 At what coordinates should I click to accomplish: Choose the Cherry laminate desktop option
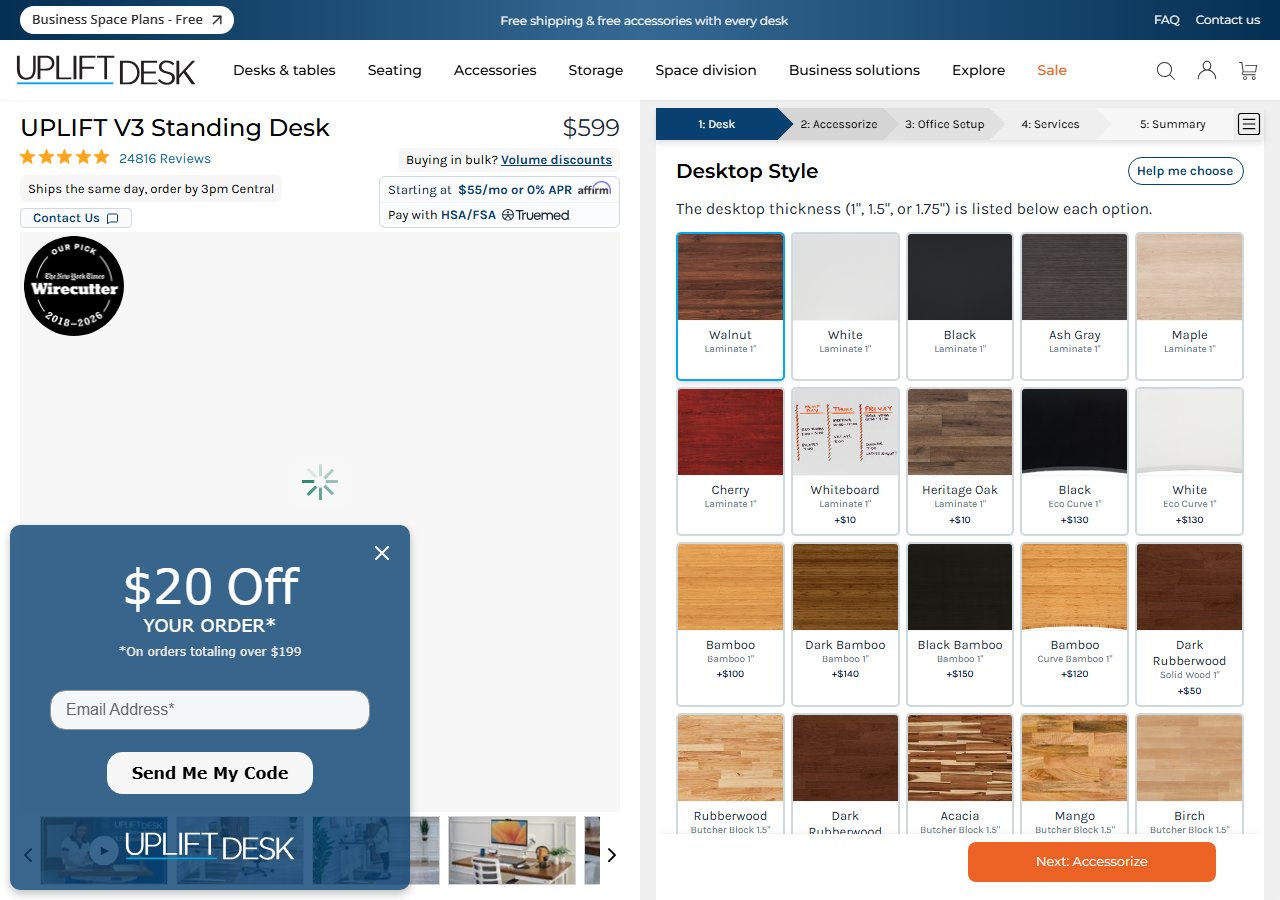pos(730,460)
